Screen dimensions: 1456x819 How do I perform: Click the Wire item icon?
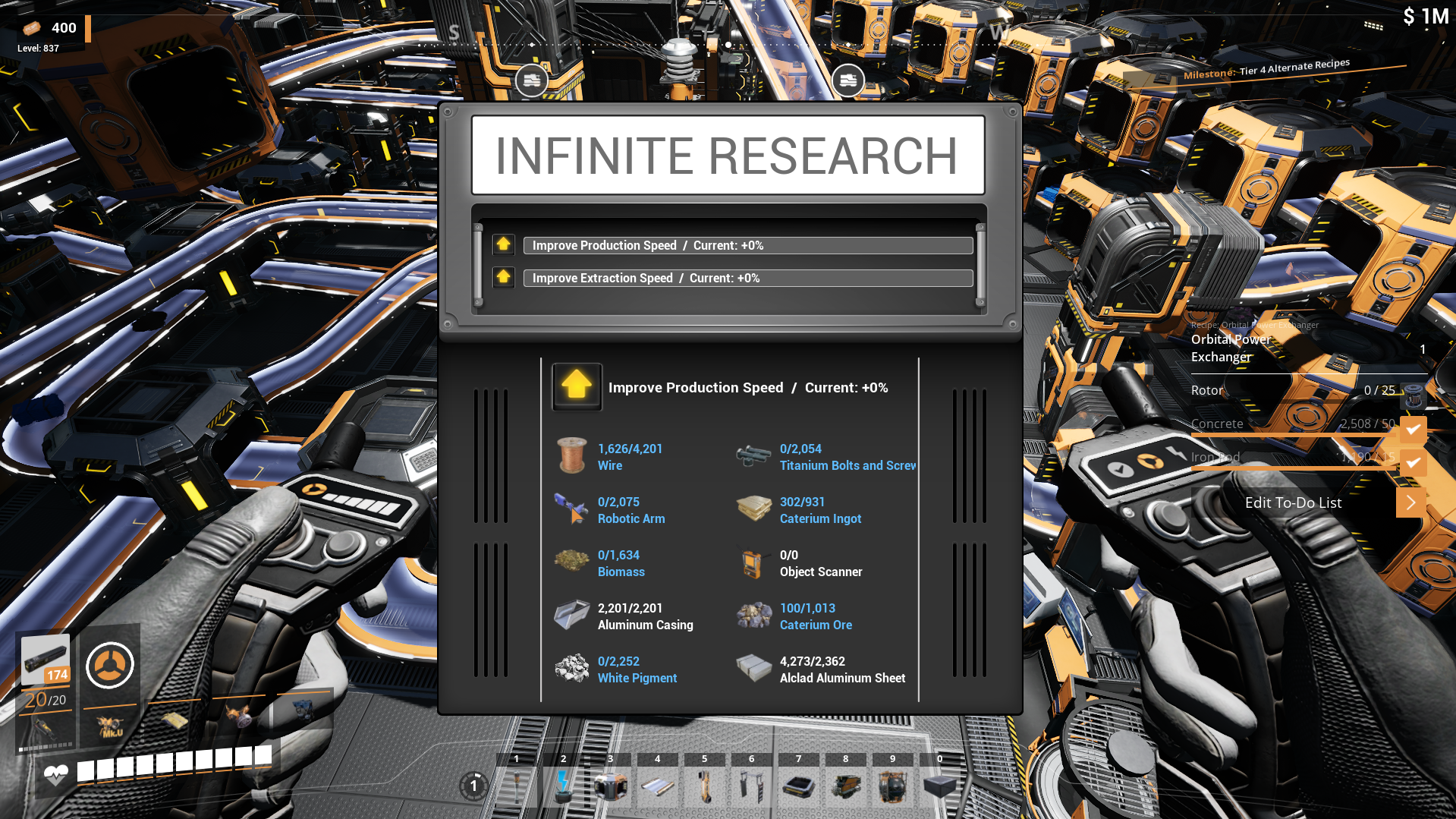tap(572, 455)
